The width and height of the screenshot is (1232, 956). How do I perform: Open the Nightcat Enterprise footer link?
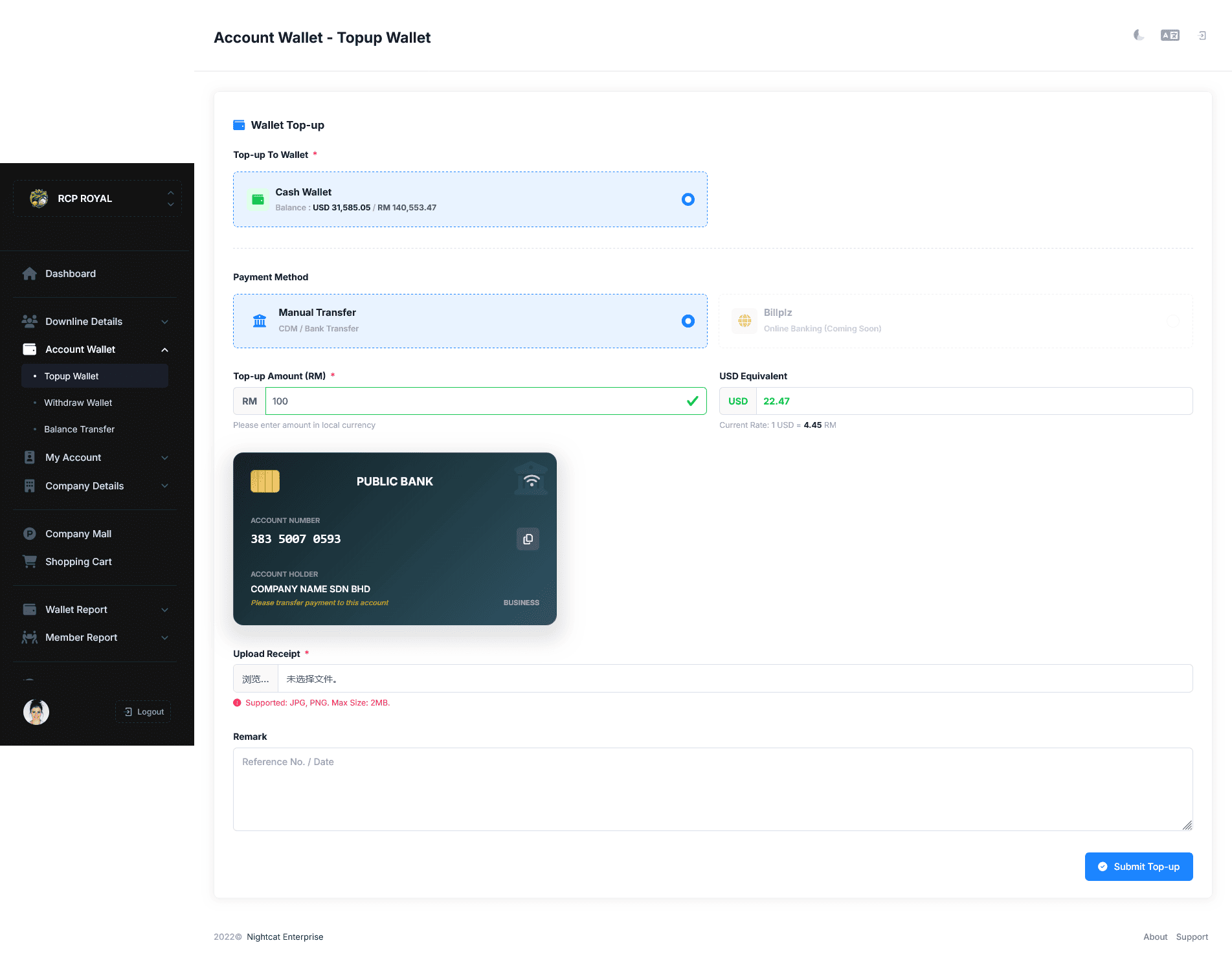(x=285, y=937)
